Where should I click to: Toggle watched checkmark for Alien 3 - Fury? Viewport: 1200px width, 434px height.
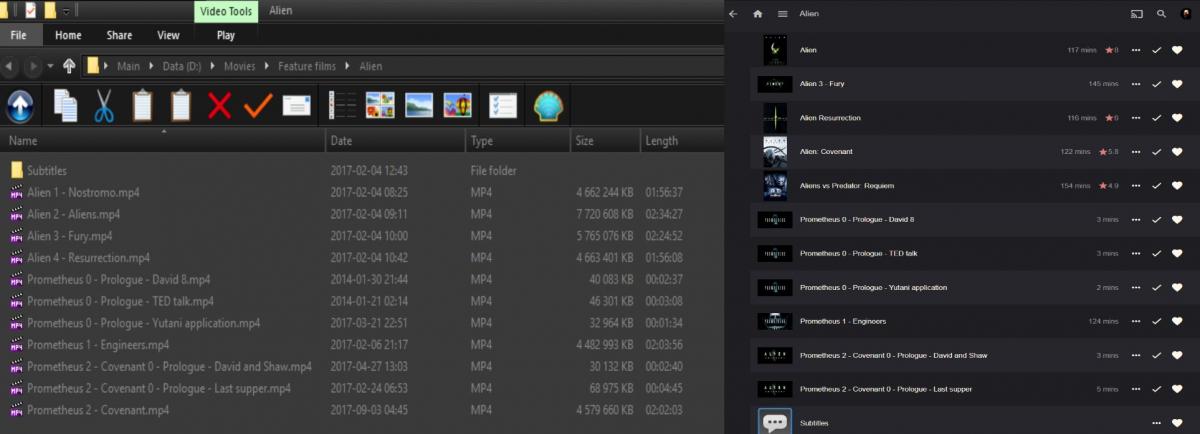pyautogui.click(x=1157, y=84)
